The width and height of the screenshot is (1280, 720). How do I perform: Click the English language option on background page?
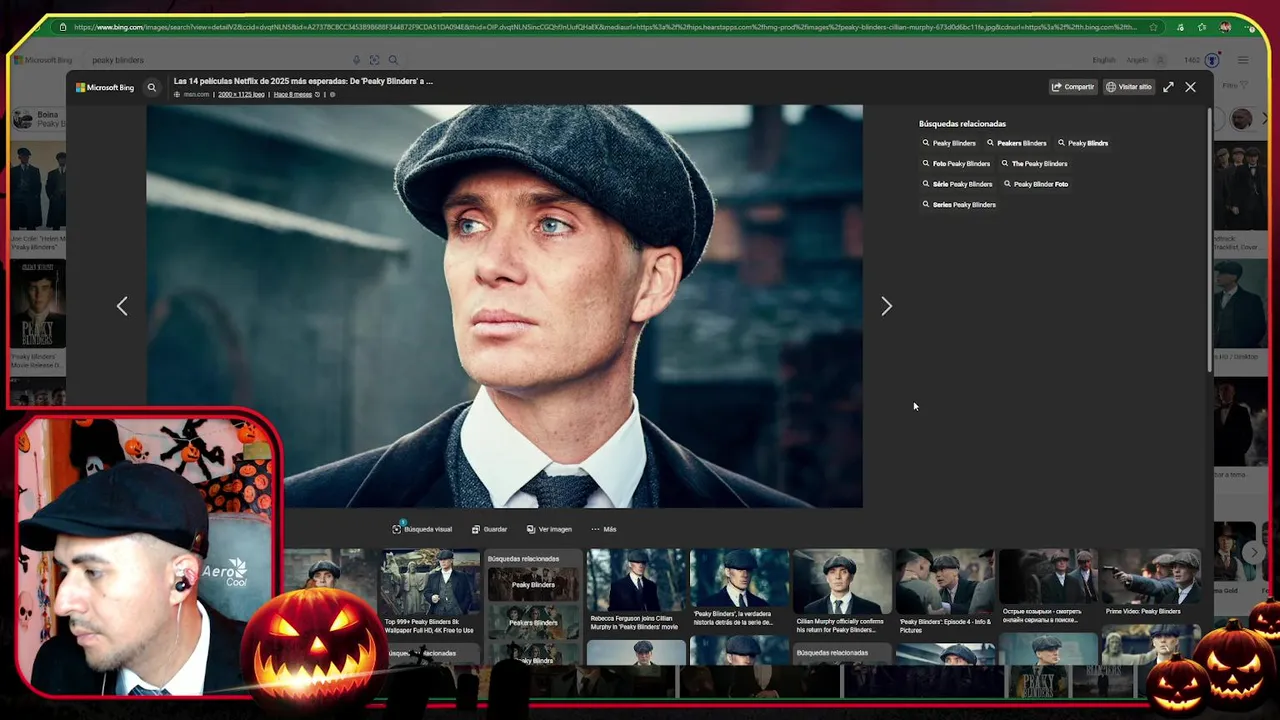tap(1104, 60)
